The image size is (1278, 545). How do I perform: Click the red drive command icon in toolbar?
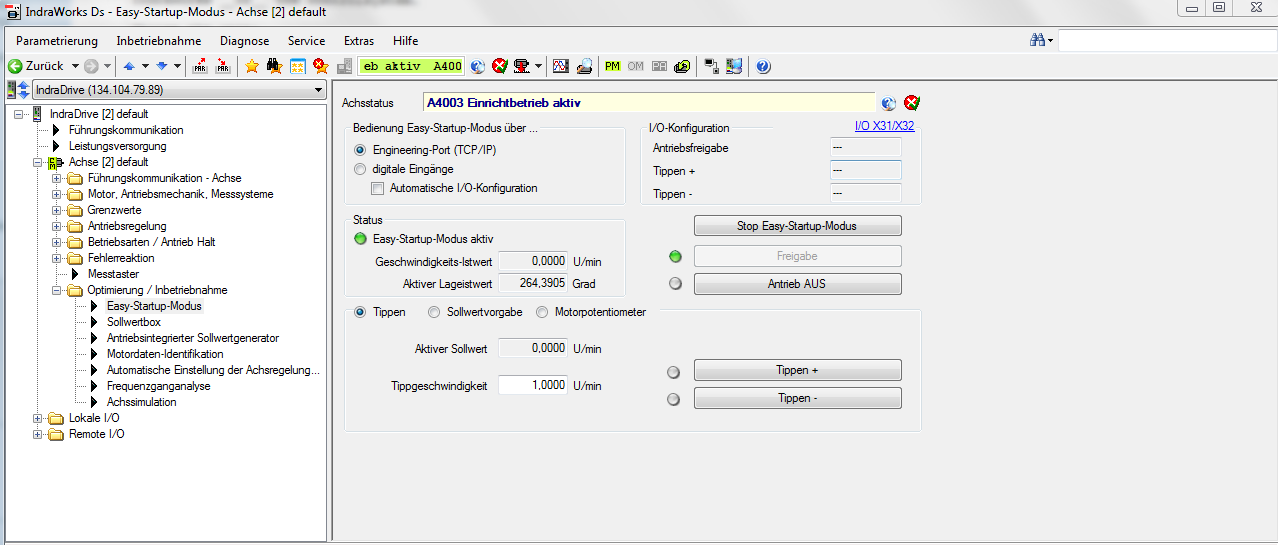(522, 66)
